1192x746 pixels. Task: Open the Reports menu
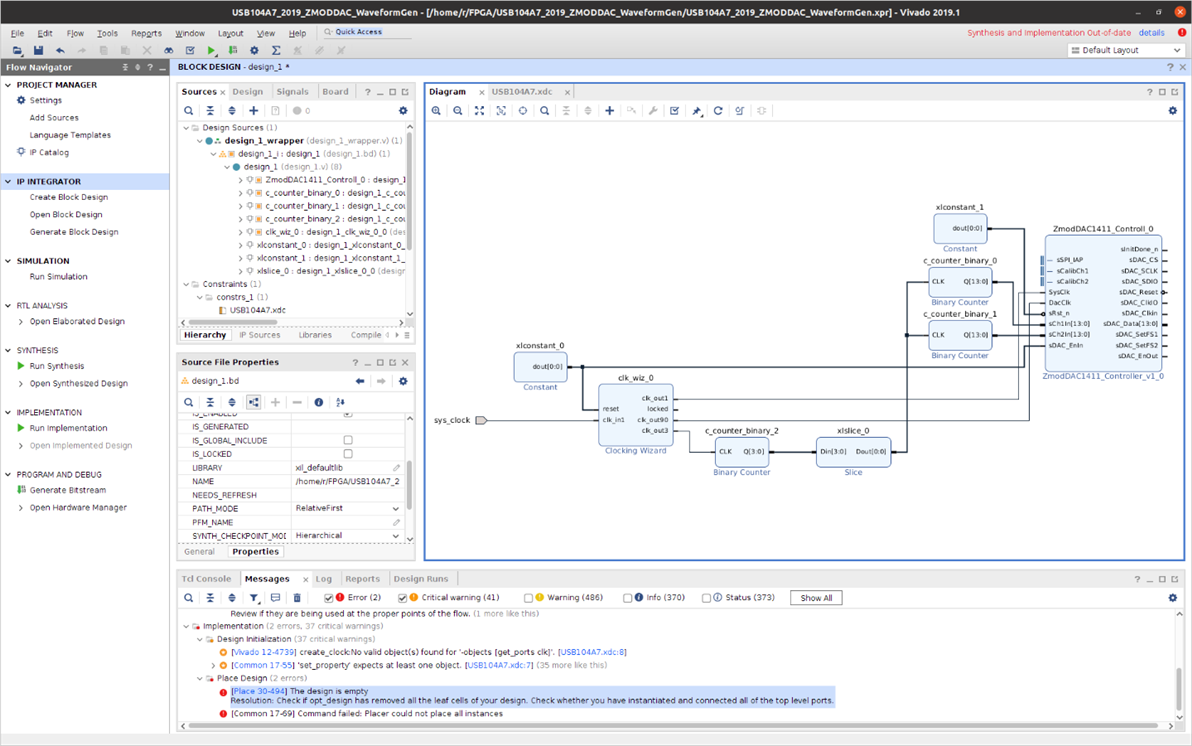click(x=146, y=33)
